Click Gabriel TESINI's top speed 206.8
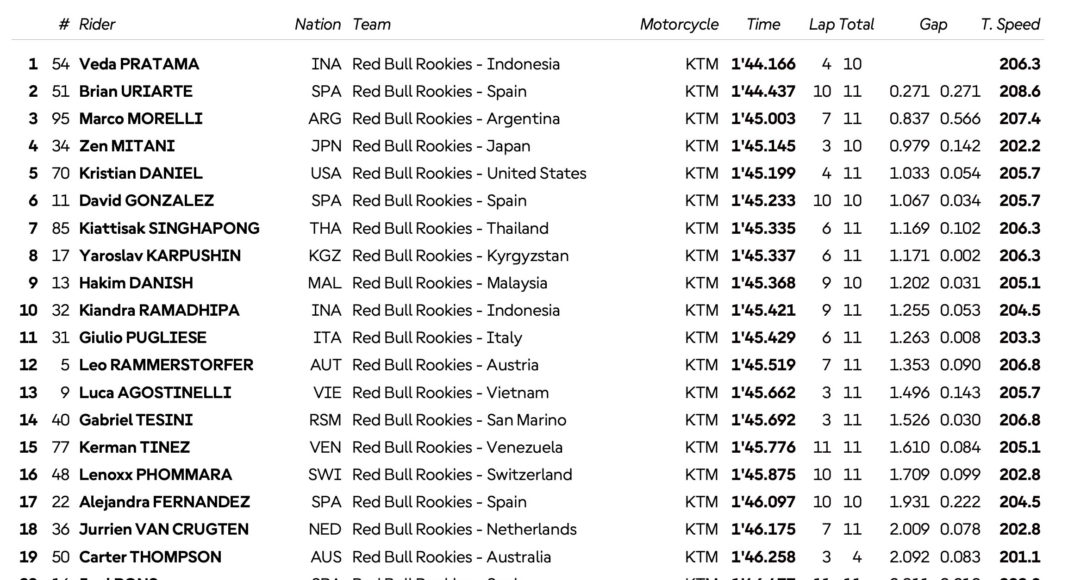The width and height of the screenshot is (1068, 580). (1019, 420)
